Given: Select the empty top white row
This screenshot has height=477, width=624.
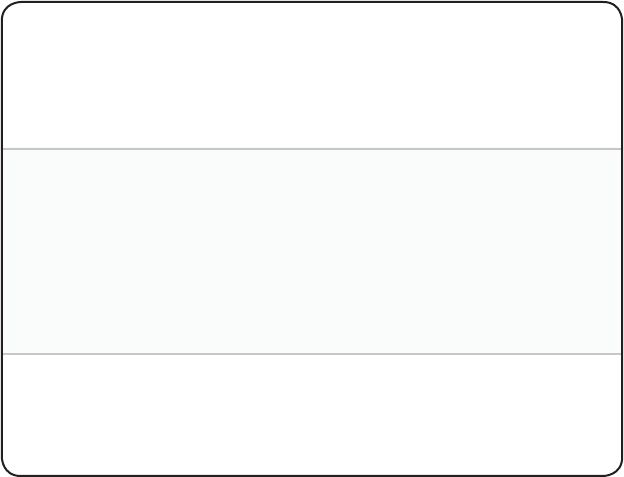Looking at the screenshot, I should (312, 75).
